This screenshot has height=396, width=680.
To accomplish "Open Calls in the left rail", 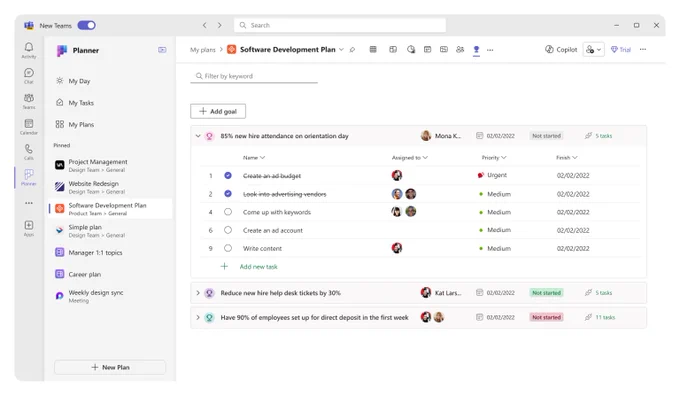I will pos(29,152).
